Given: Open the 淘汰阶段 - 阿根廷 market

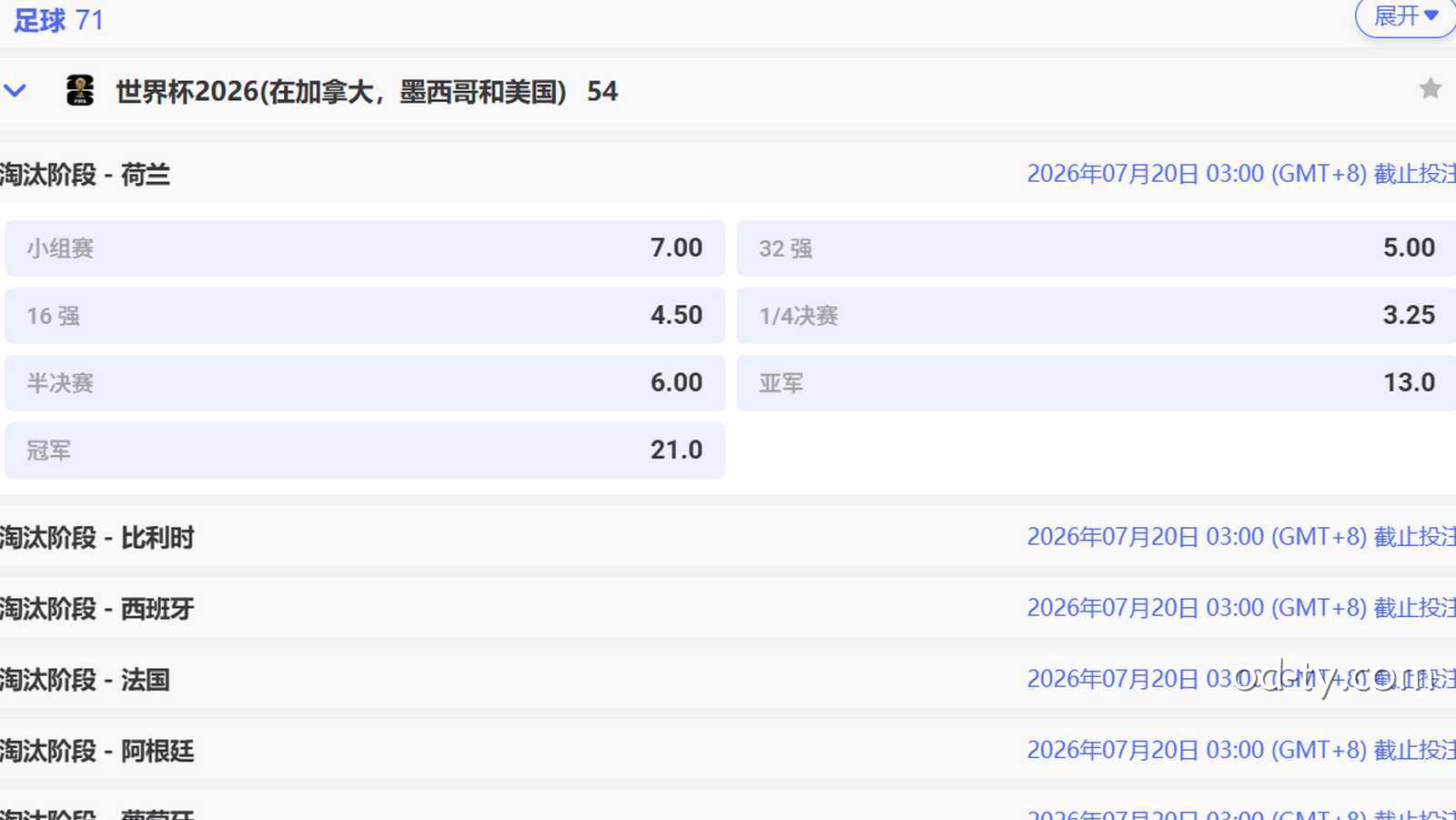Looking at the screenshot, I should (96, 751).
